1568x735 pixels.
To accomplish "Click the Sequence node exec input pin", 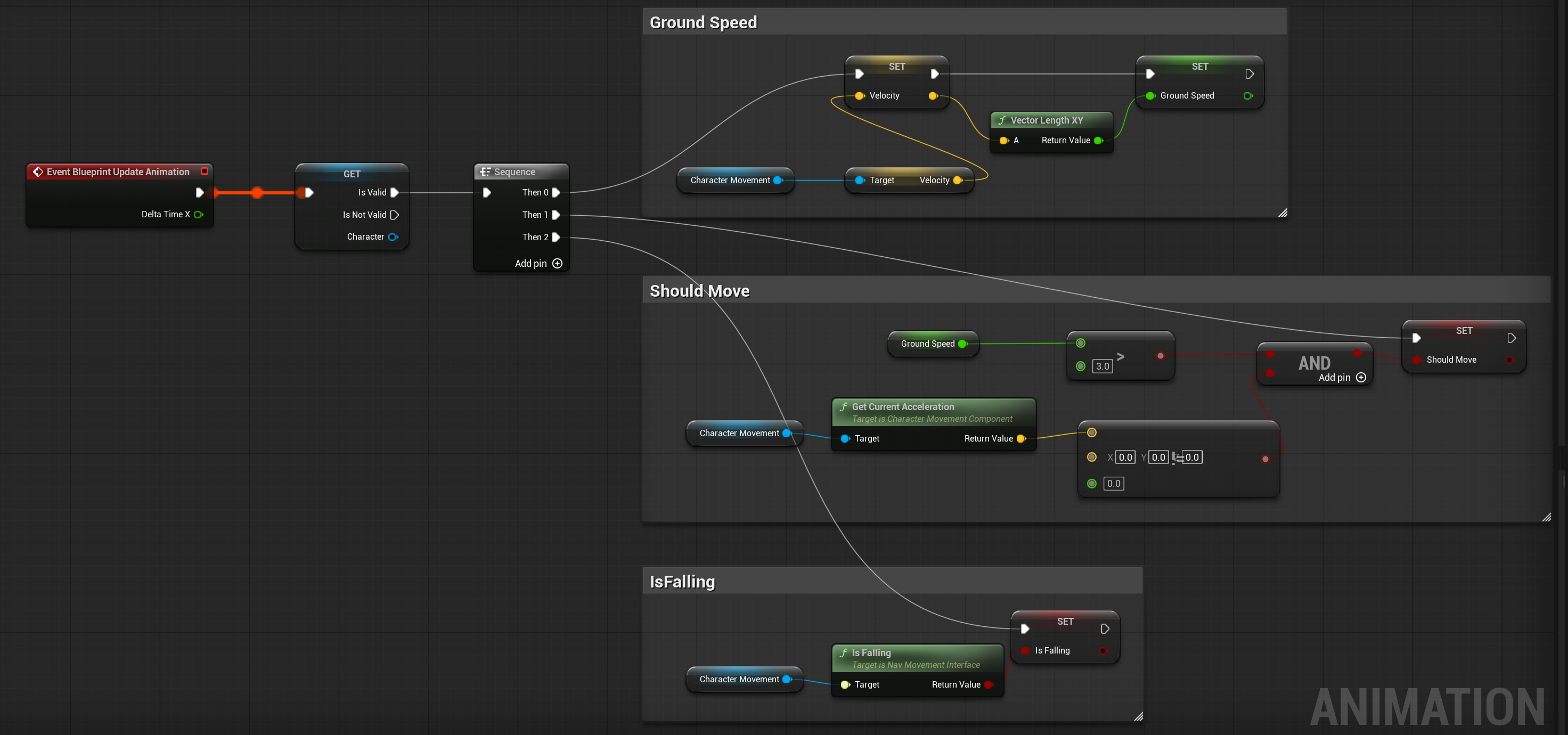I will click(x=486, y=193).
